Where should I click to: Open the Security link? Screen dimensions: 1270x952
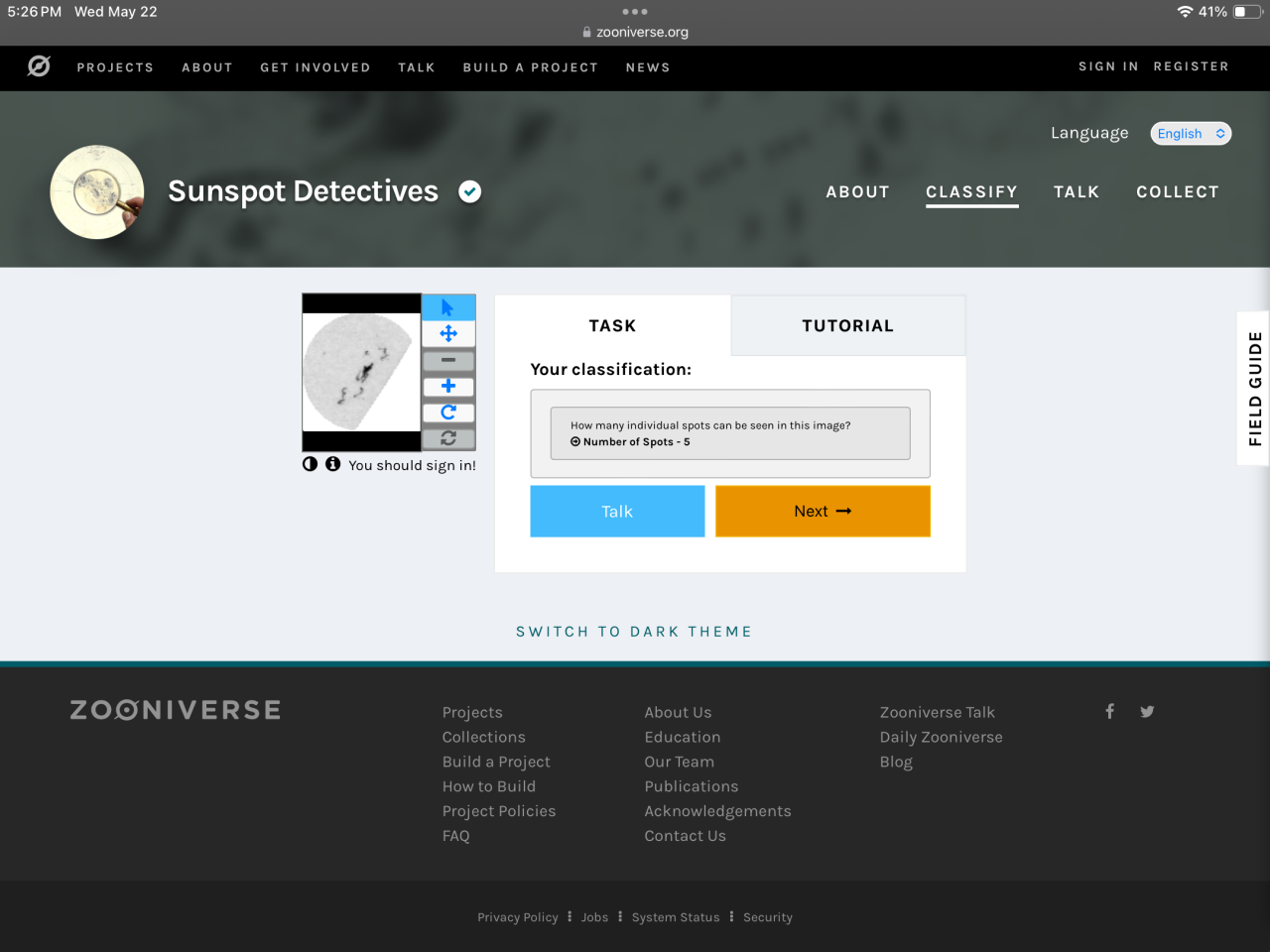[x=768, y=917]
